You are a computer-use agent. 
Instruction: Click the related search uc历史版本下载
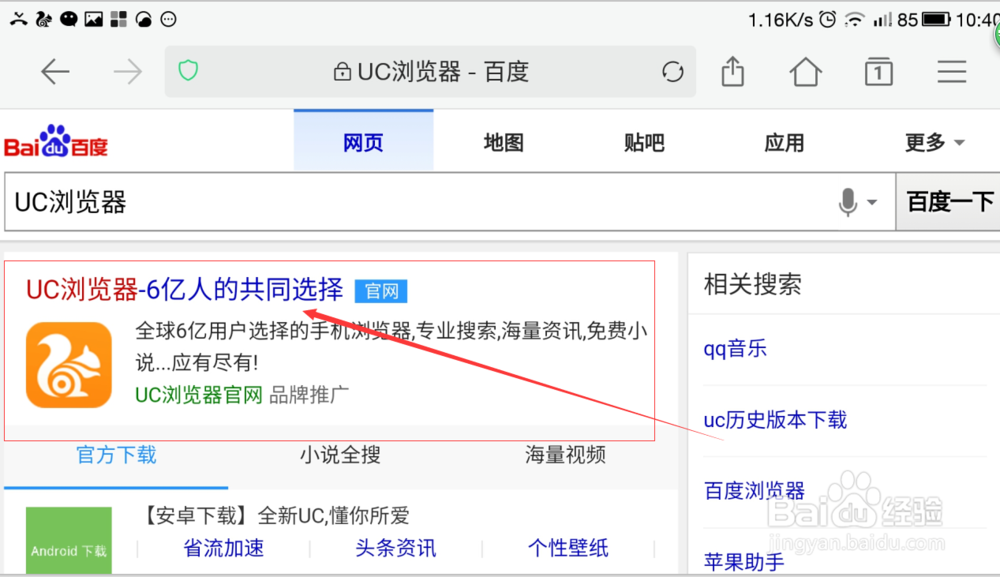[x=775, y=420]
